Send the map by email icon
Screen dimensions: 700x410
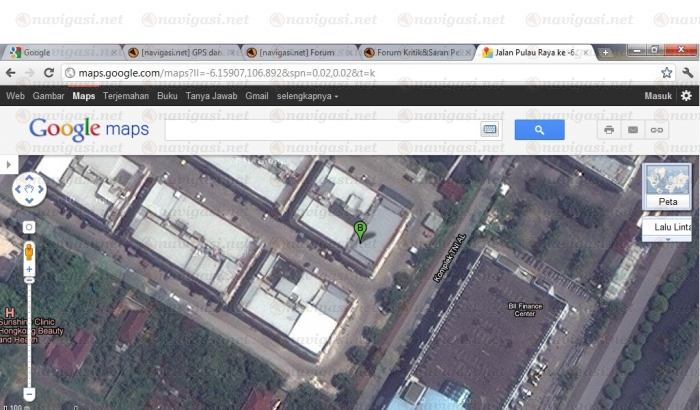coord(632,130)
